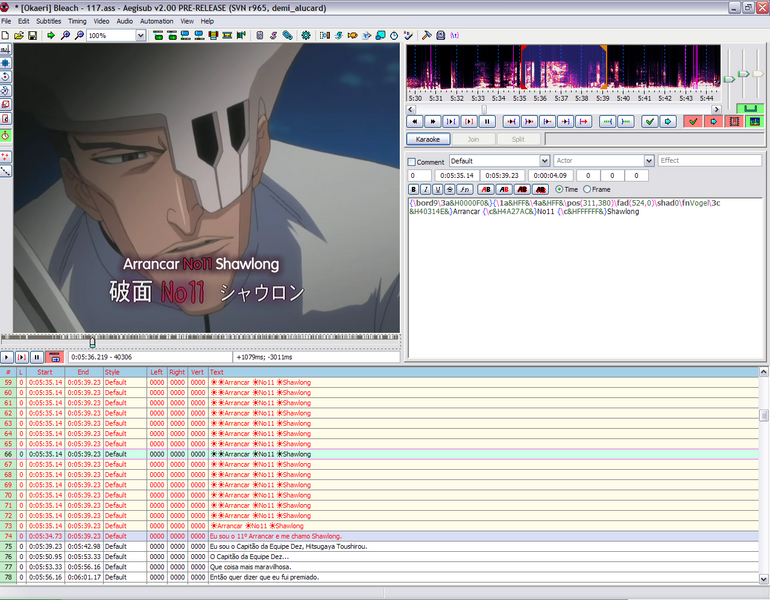Commit audio changes green checkmark button
This screenshot has height=600, width=770.
pyautogui.click(x=650, y=121)
